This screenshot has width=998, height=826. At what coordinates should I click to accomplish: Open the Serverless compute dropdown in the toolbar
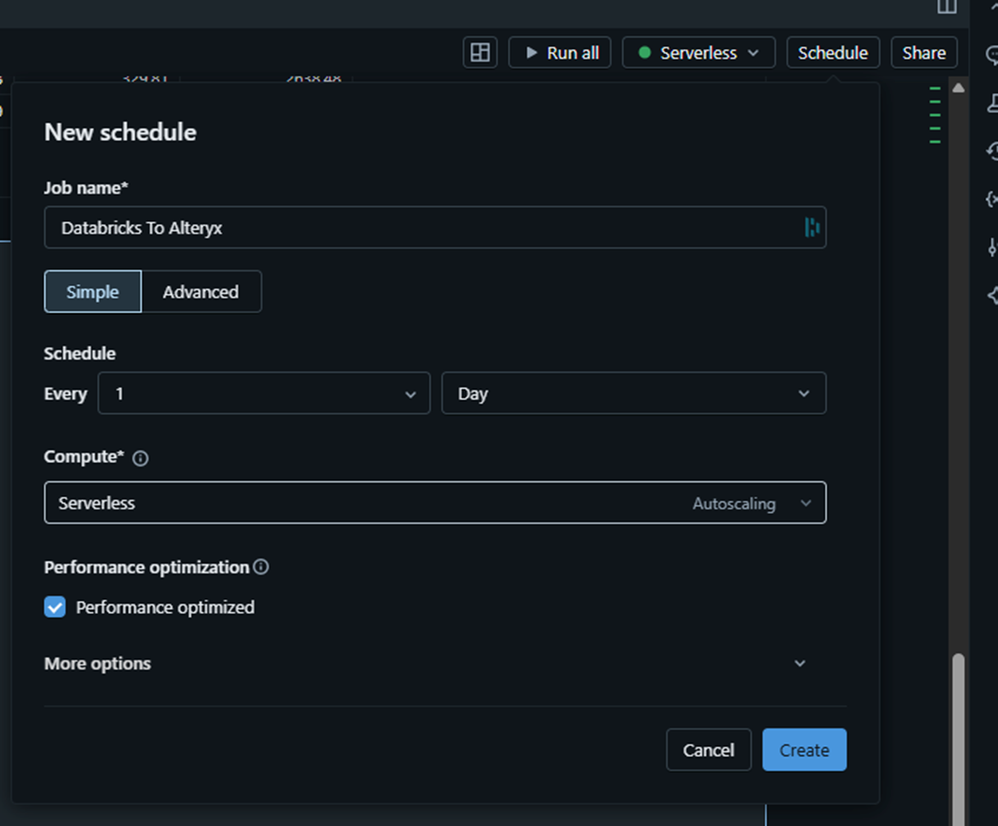pos(698,52)
